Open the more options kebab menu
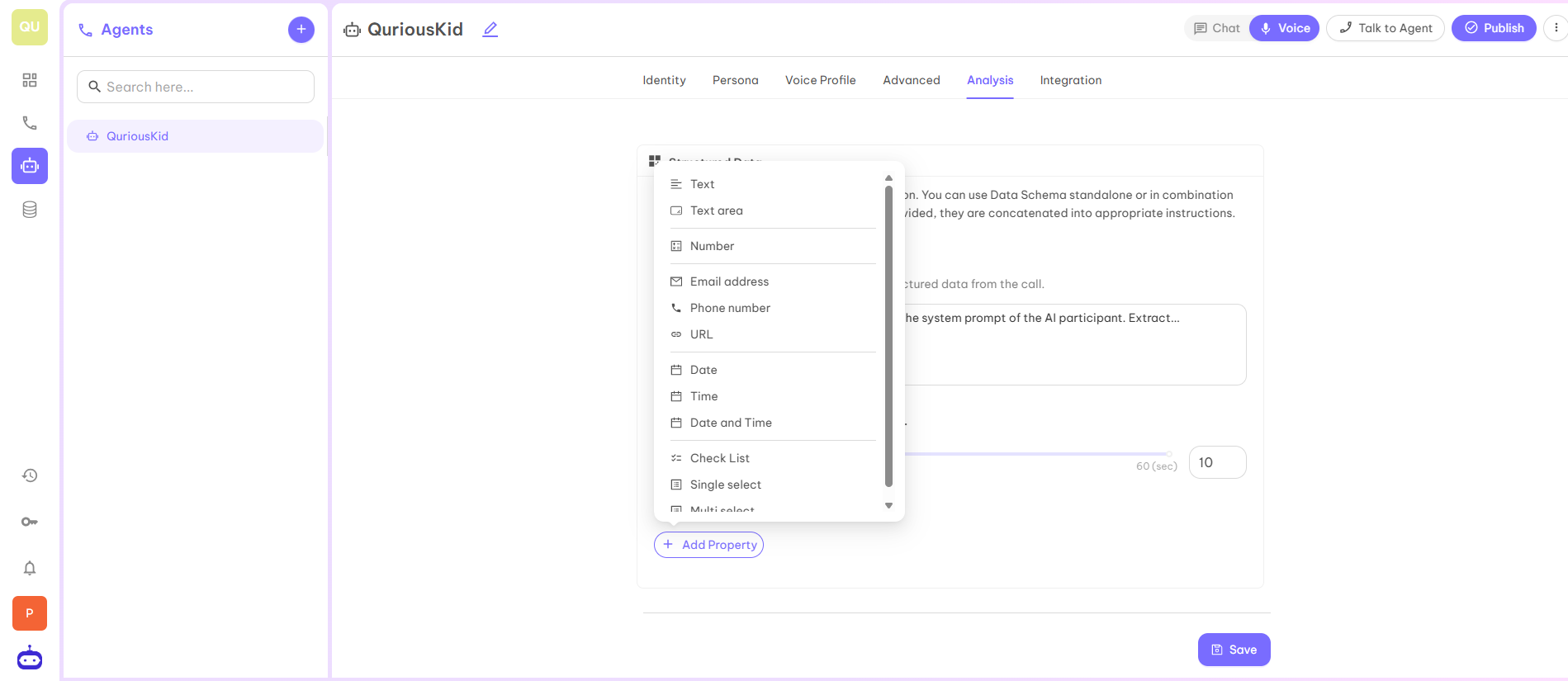1568x681 pixels. (1556, 28)
